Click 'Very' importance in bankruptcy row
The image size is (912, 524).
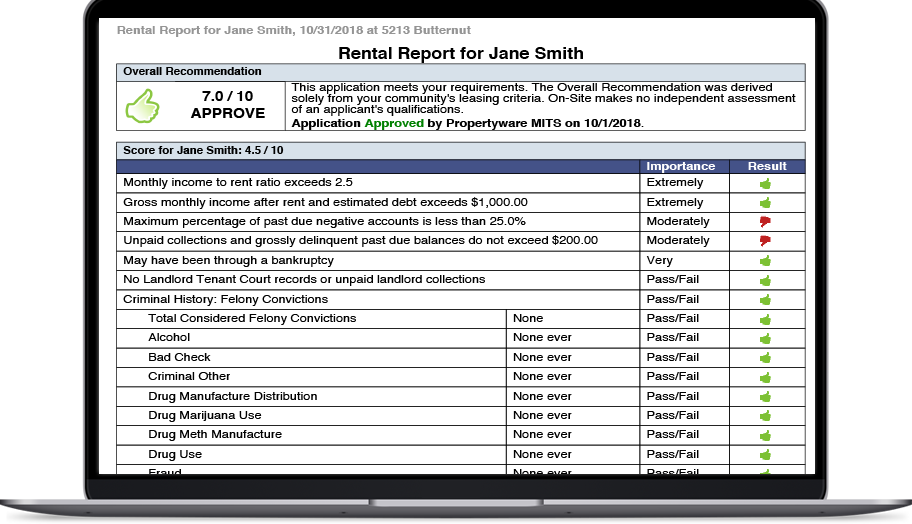point(660,260)
